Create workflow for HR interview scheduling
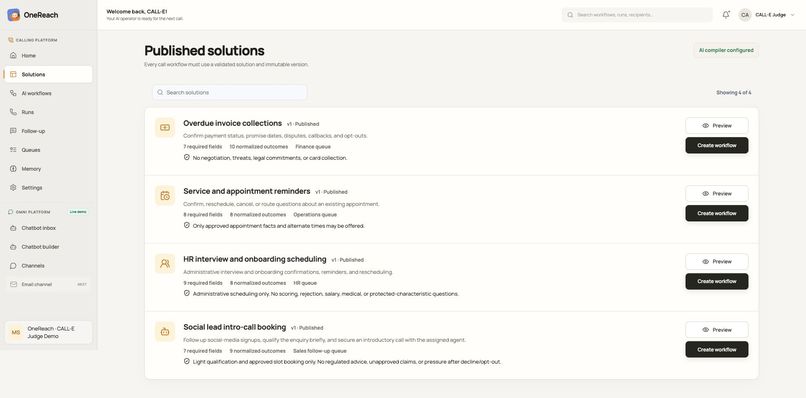The height and width of the screenshot is (398, 806). coord(717,281)
